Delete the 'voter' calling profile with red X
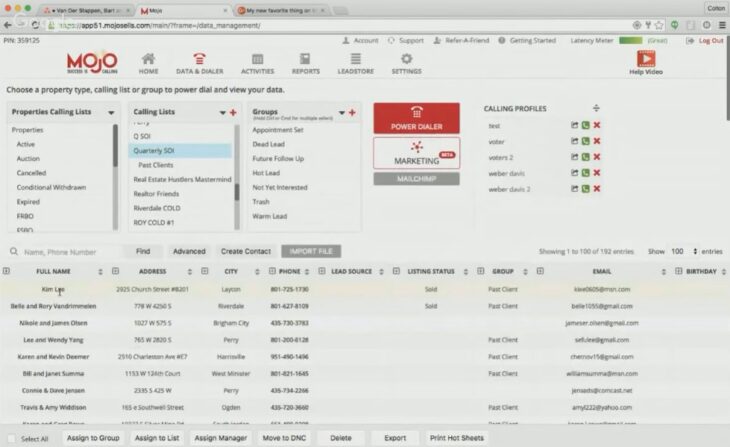The height and width of the screenshot is (447, 730). [x=597, y=141]
